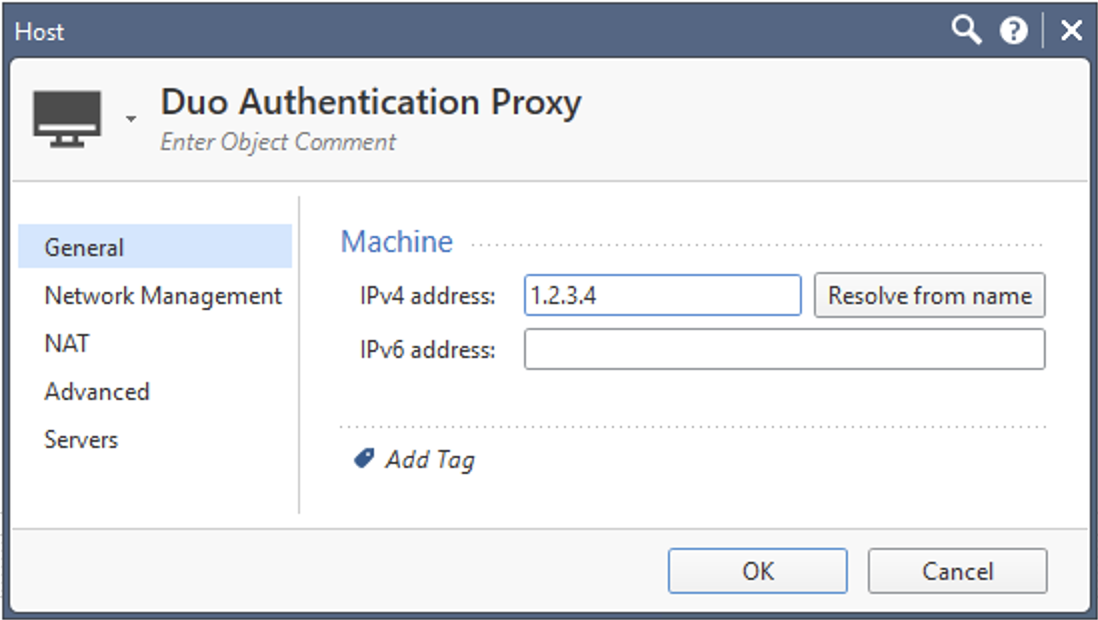Open the Advanced section
Screen dimensions: 1098x620
pos(96,391)
